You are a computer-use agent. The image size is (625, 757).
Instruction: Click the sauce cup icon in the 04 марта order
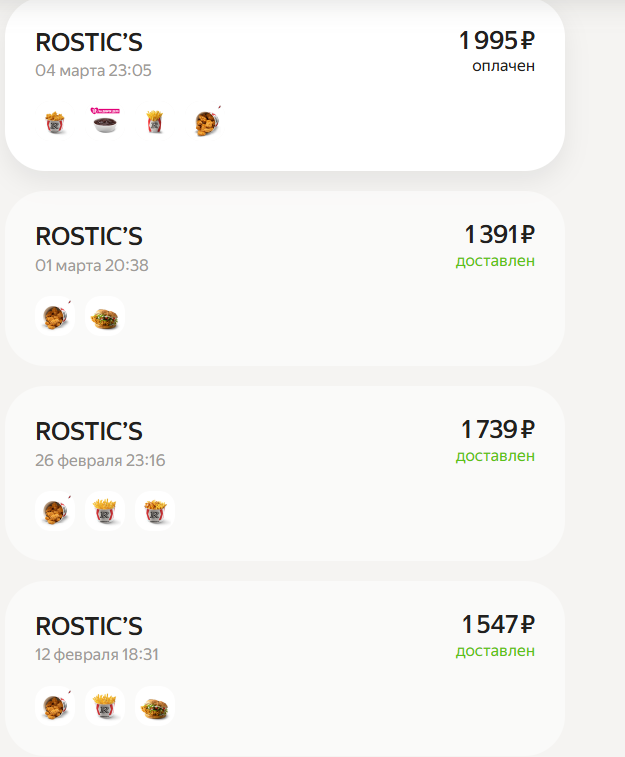[x=105, y=122]
